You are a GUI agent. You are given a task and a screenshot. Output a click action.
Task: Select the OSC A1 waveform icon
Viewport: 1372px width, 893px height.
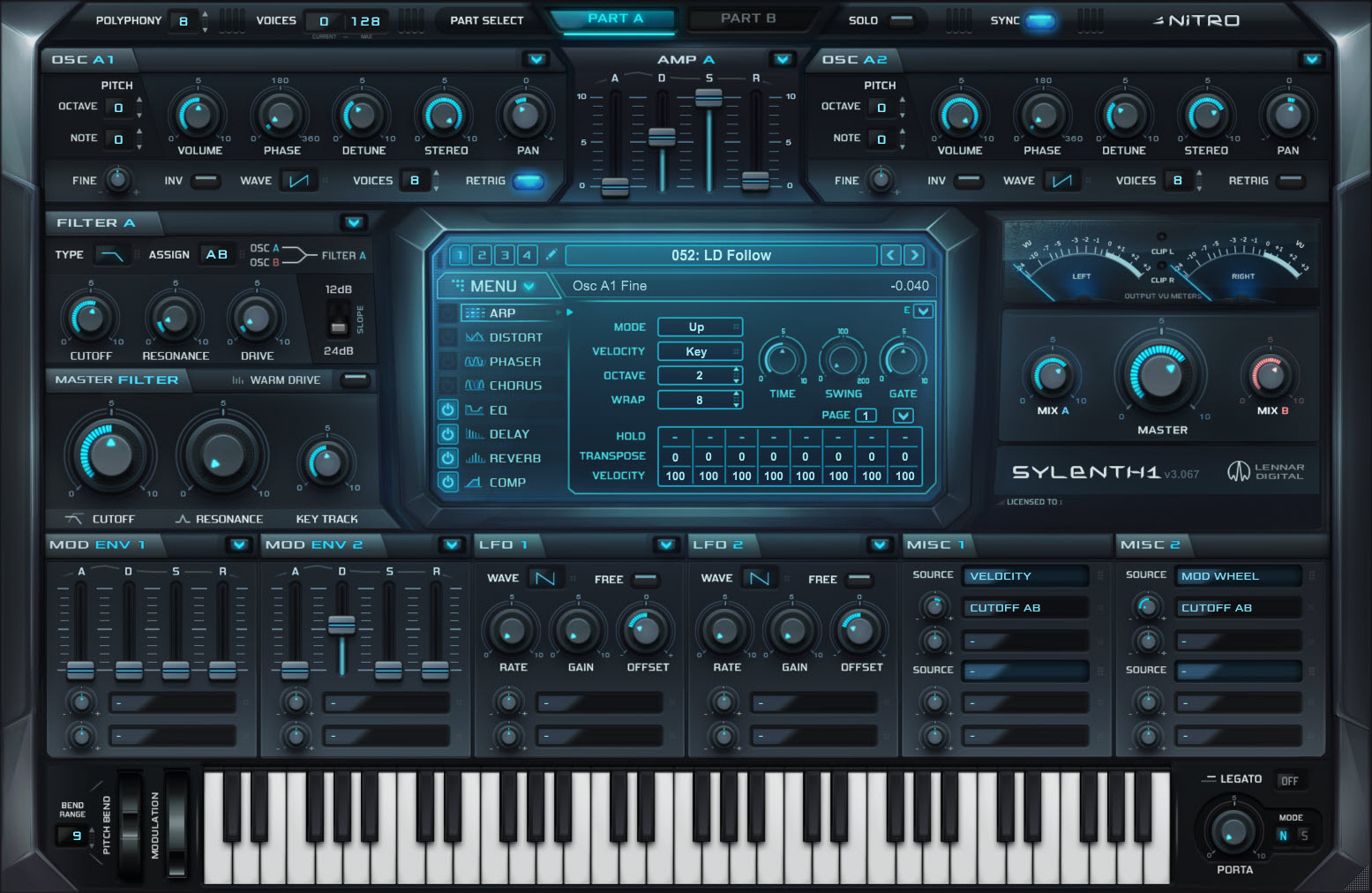point(299,181)
